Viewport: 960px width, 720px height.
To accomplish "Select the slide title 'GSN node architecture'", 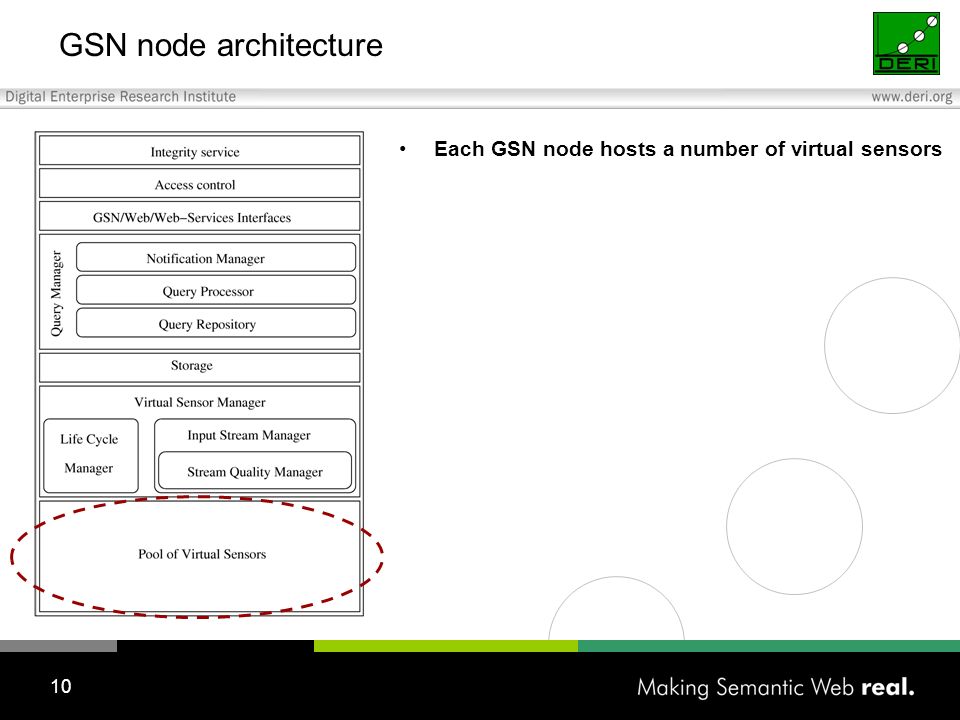I will click(x=221, y=45).
